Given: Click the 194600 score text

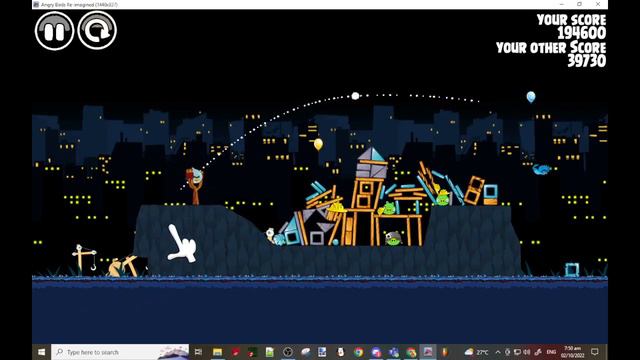Looking at the screenshot, I should click(582, 33).
